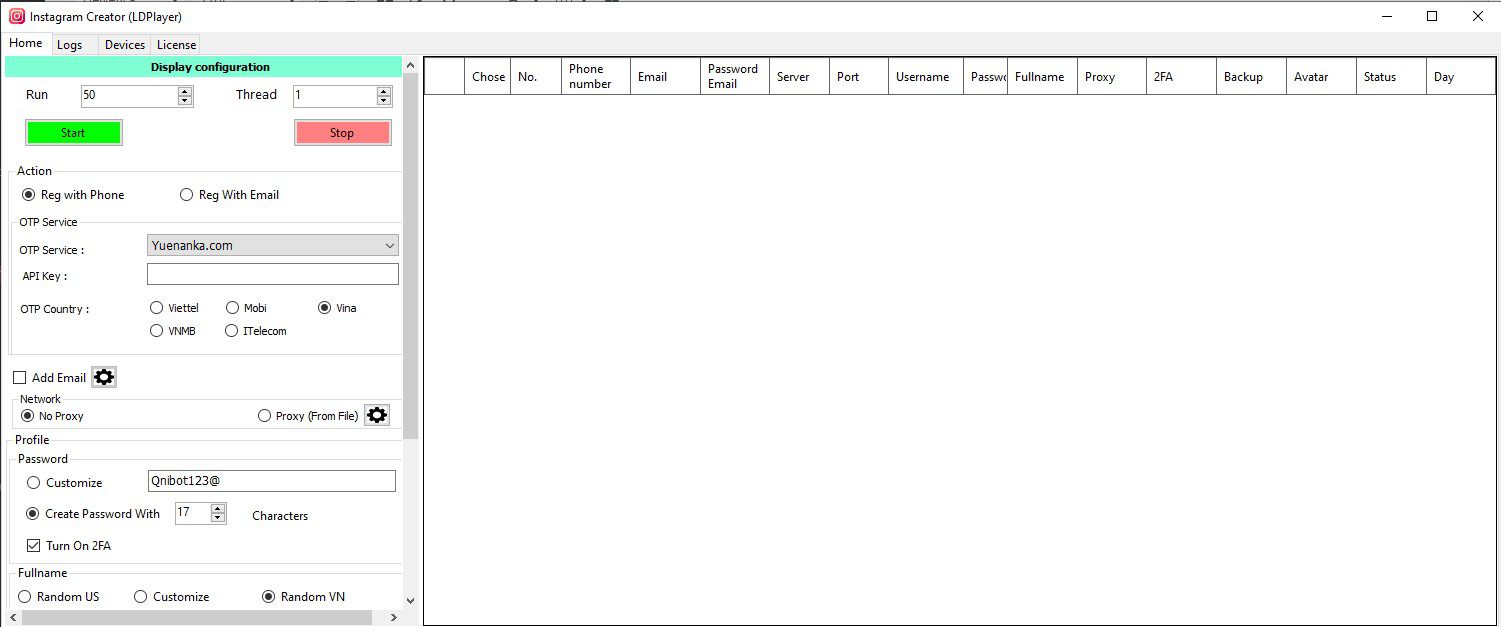
Task: Maximize the Instagram Creator window
Action: click(1432, 16)
